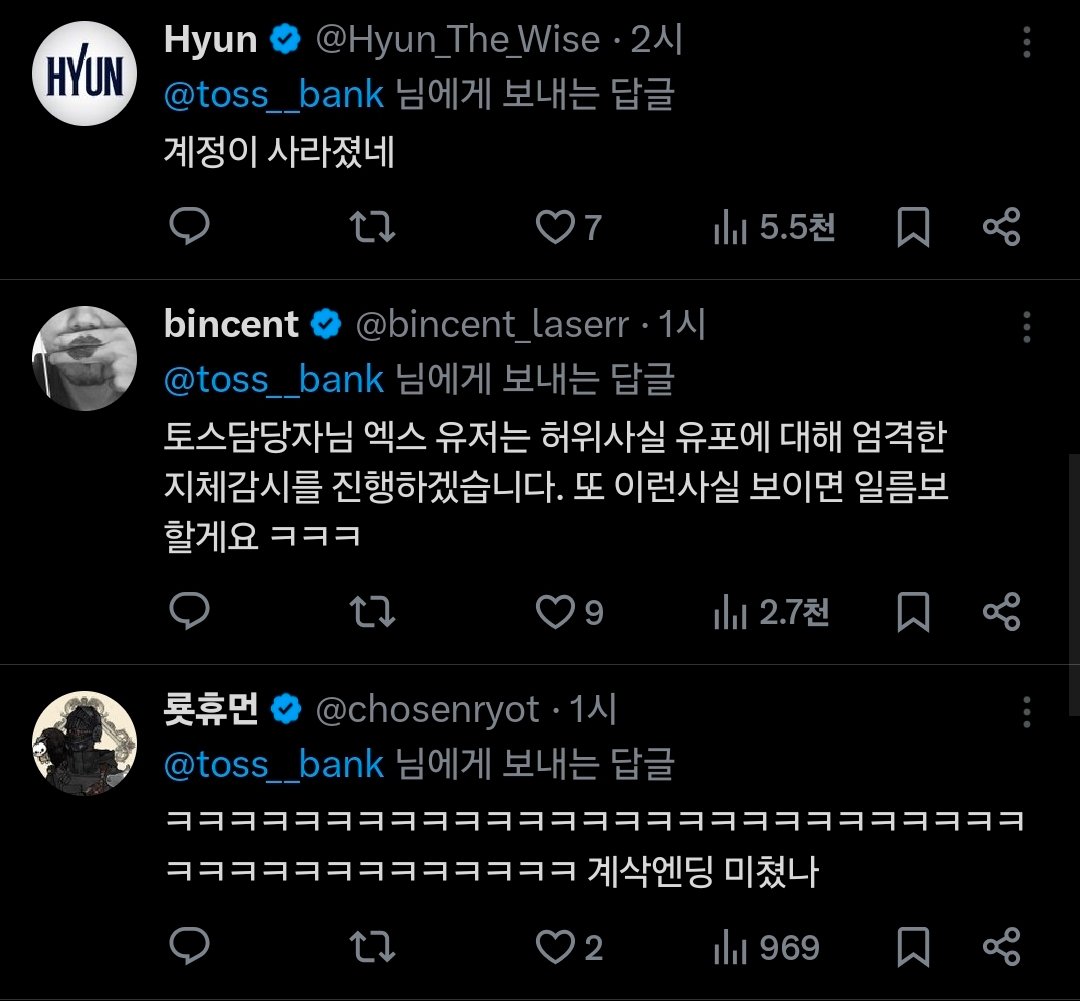The height and width of the screenshot is (1001, 1080).
Task: Open @bincent_laserr profile handle
Action: point(492,325)
